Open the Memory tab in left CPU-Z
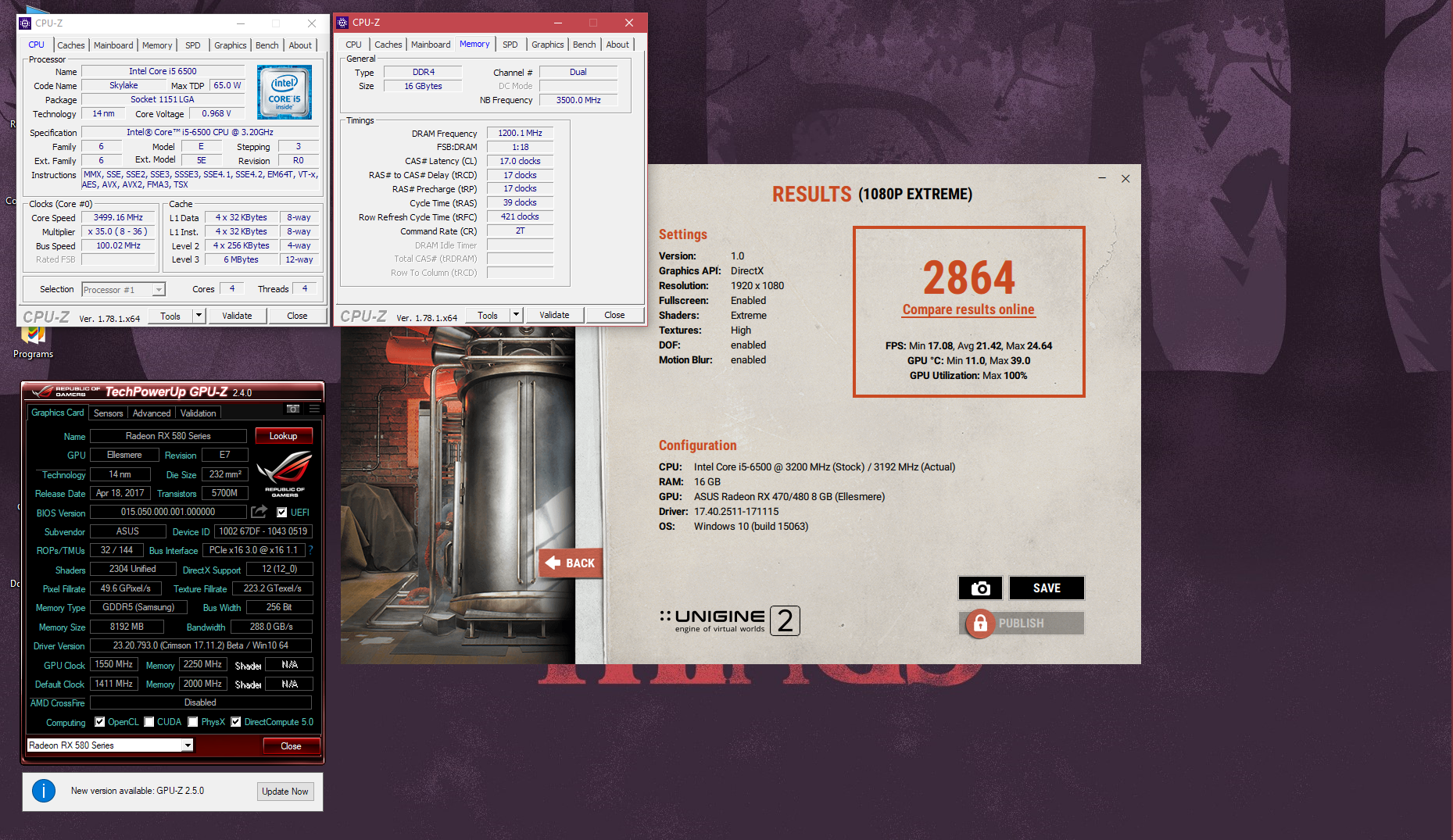The height and width of the screenshot is (840, 1453). coord(157,45)
